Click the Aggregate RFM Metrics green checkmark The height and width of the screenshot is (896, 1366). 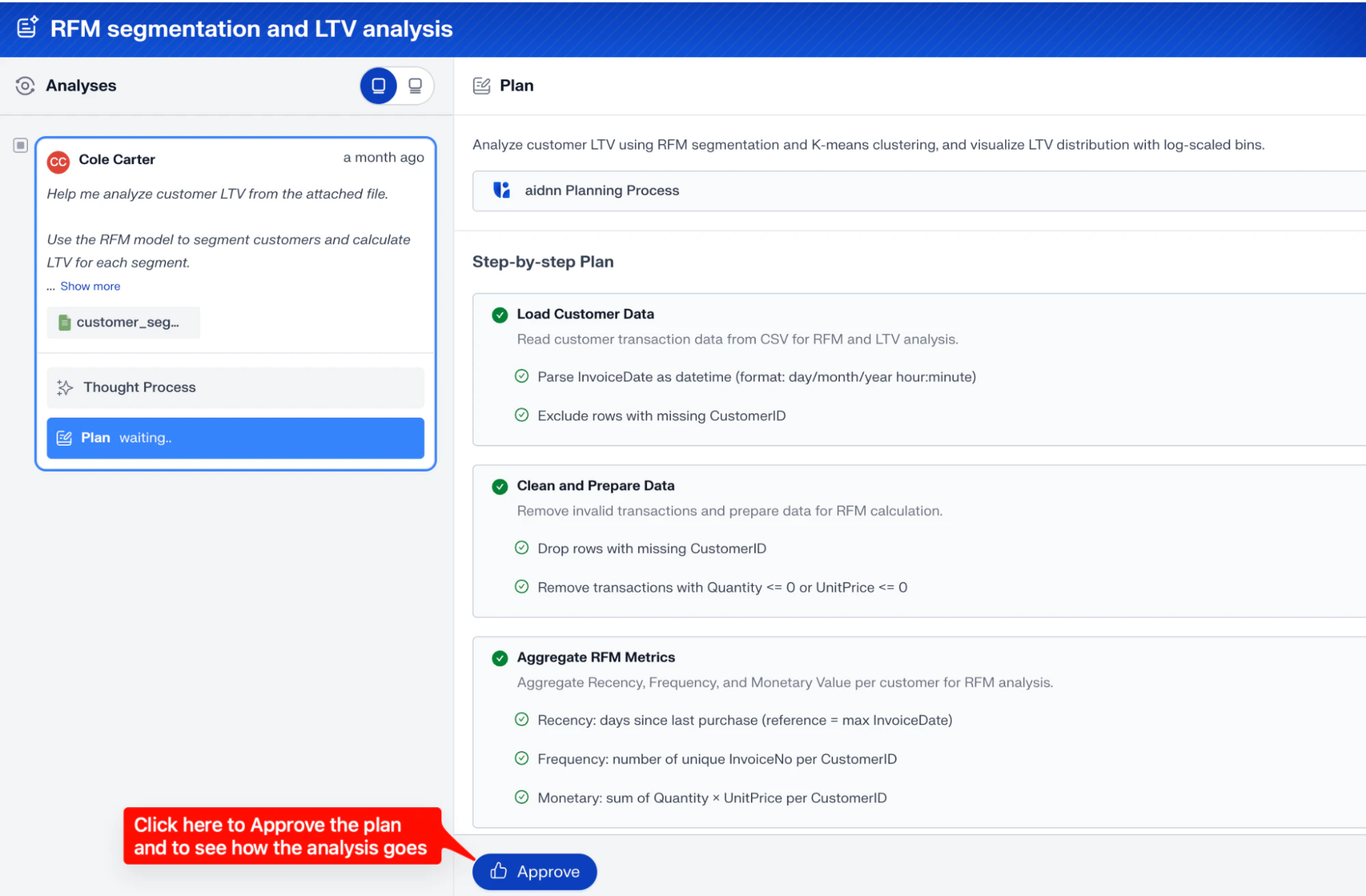[500, 657]
